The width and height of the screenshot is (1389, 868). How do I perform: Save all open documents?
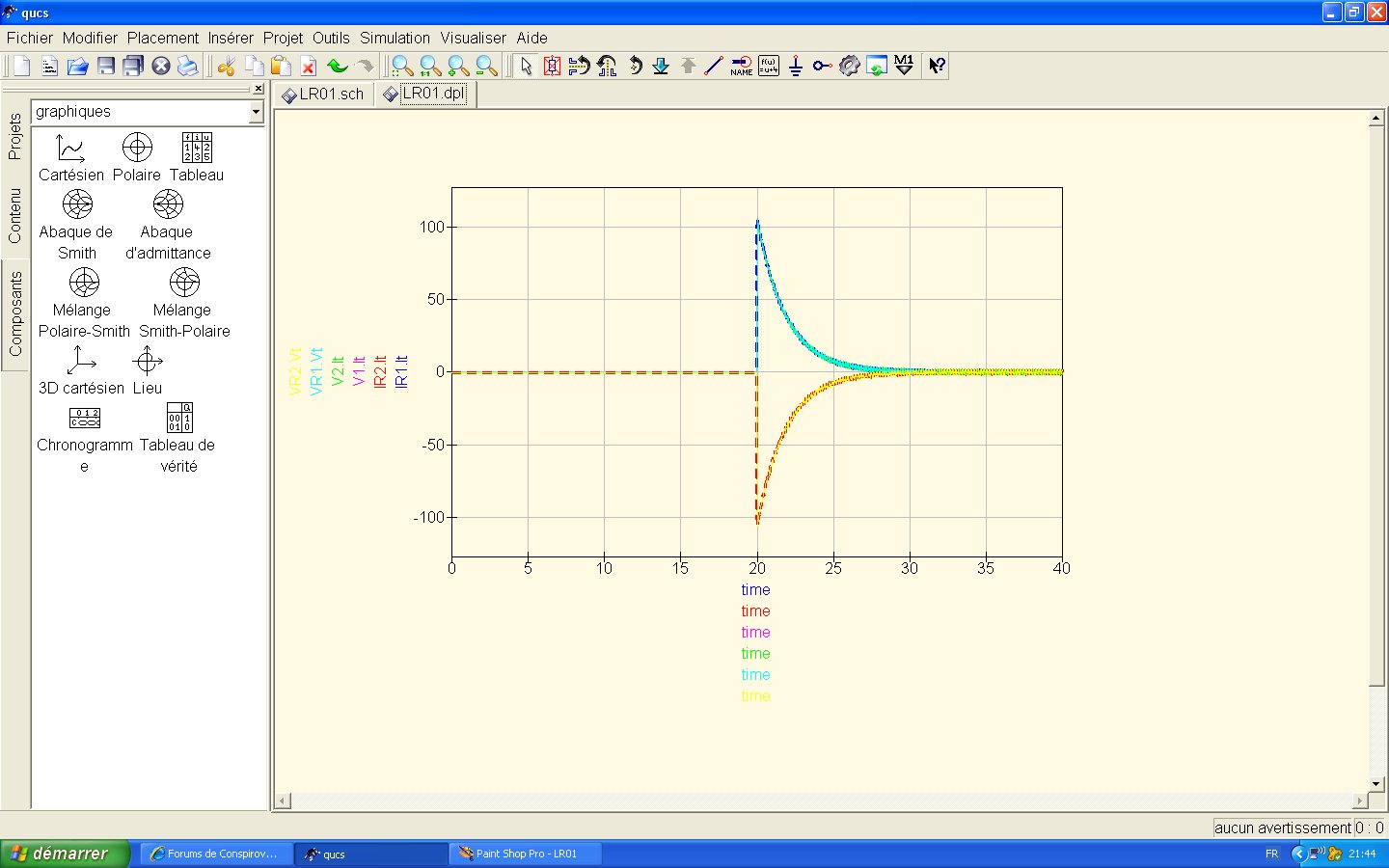click(x=133, y=66)
